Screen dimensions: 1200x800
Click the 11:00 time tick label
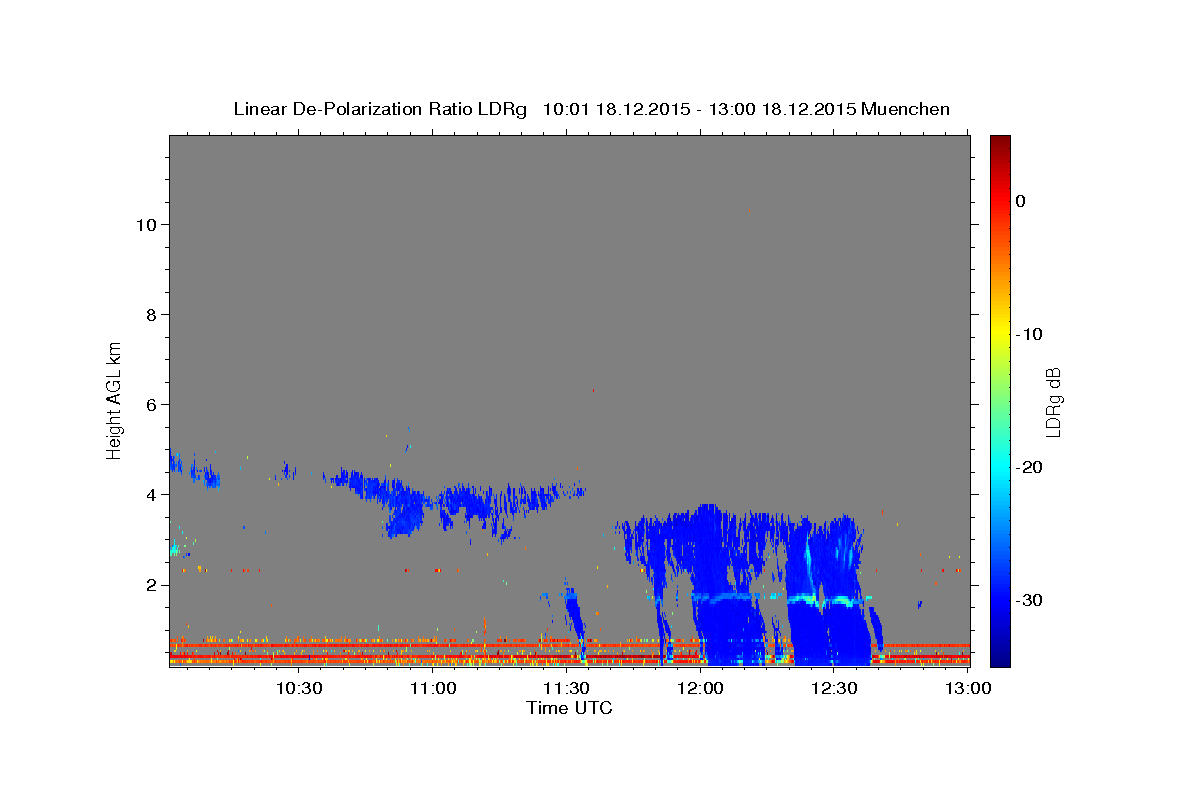433,689
